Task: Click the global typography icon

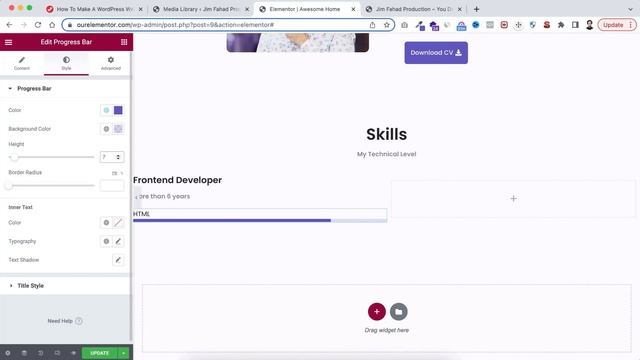Action: [106, 242]
